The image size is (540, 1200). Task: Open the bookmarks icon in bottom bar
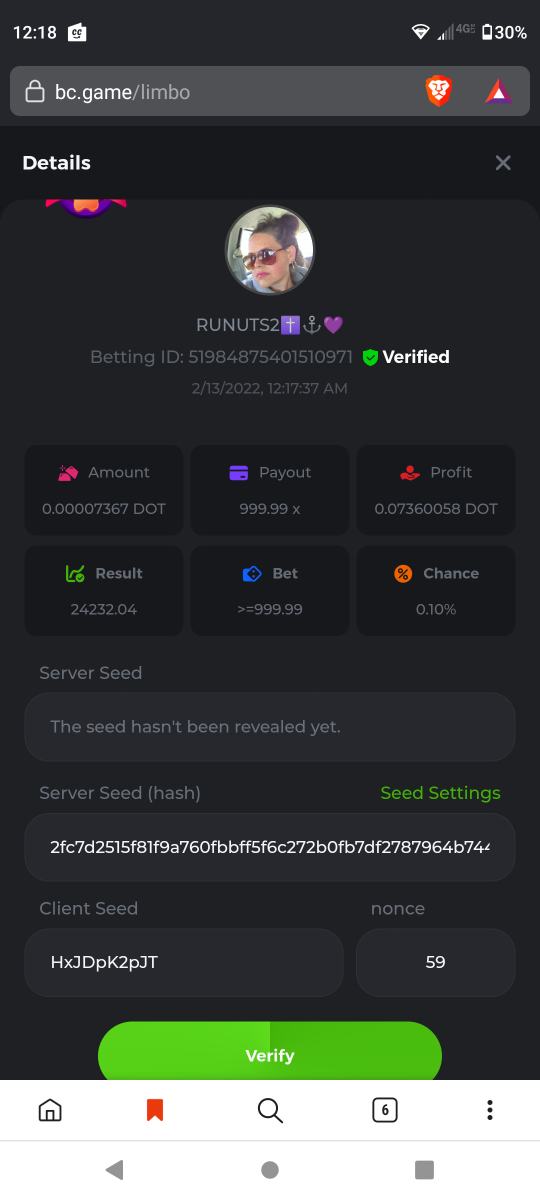tap(155, 1110)
